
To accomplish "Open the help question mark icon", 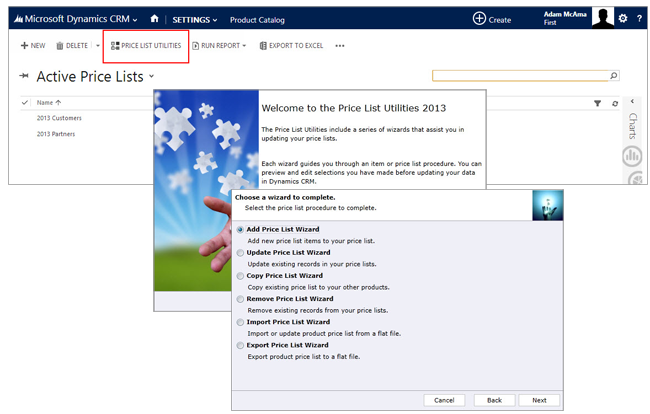I will 639,19.
